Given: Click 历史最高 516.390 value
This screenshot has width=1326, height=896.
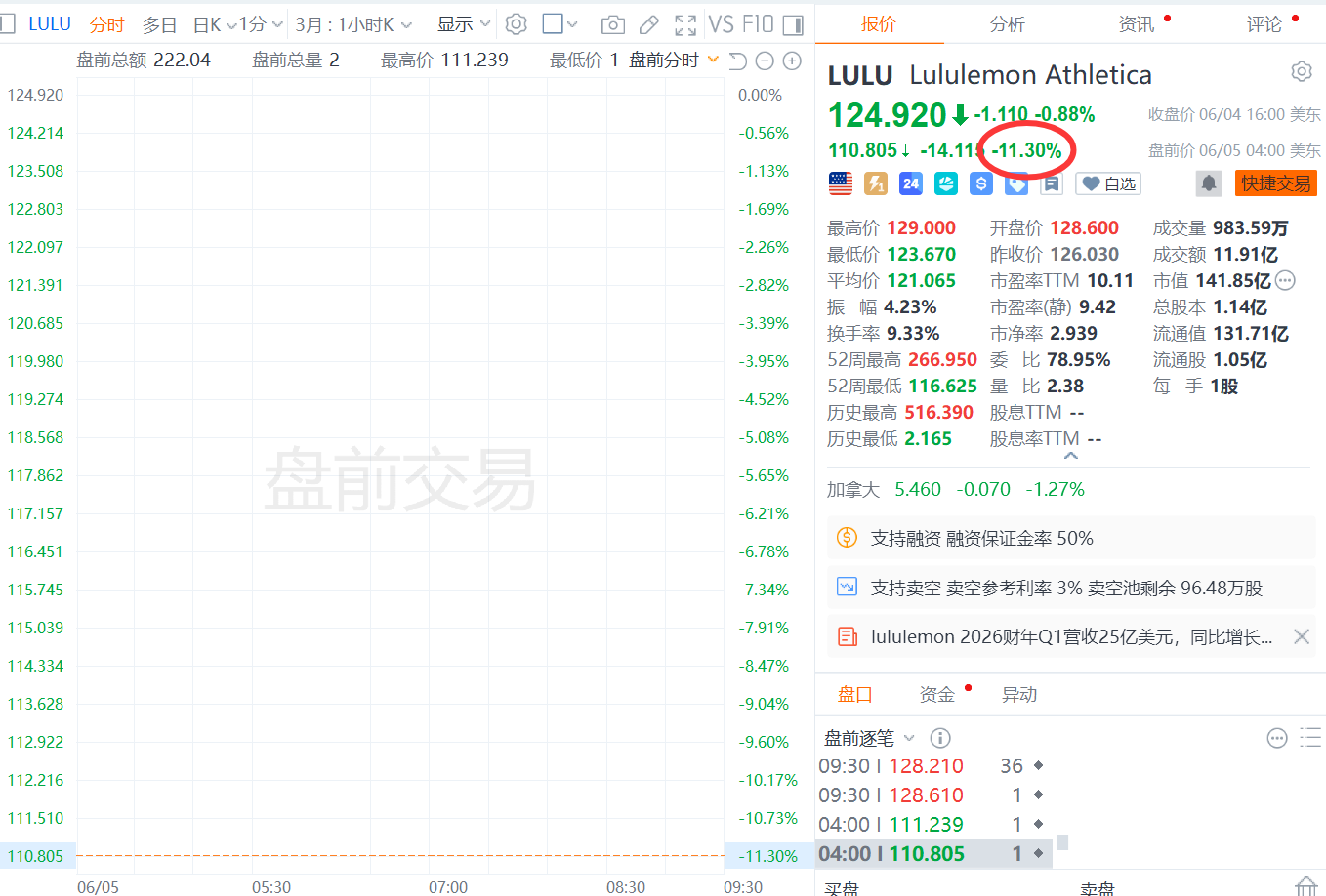Looking at the screenshot, I should tap(938, 413).
